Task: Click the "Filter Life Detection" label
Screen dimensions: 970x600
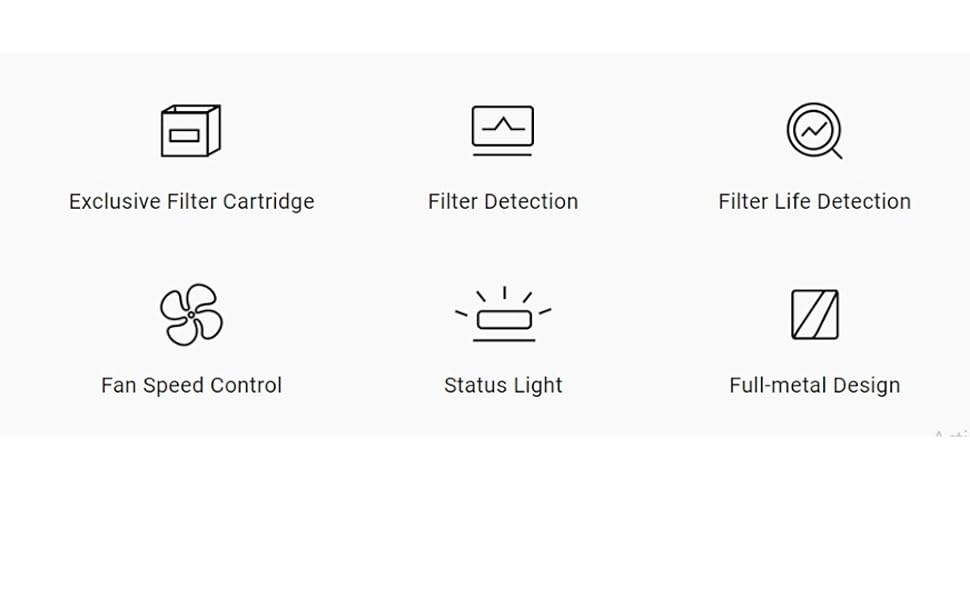Action: click(x=814, y=201)
